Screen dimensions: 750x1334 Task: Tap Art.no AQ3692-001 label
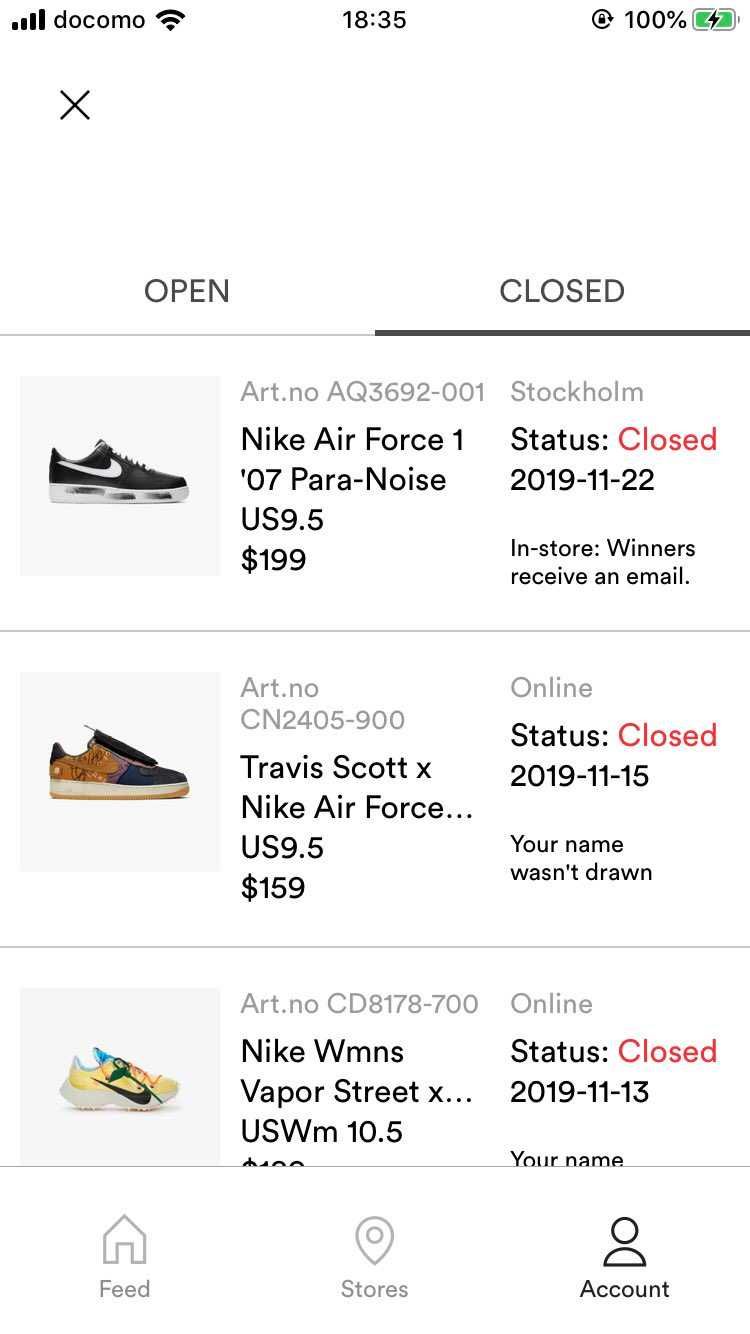point(362,392)
